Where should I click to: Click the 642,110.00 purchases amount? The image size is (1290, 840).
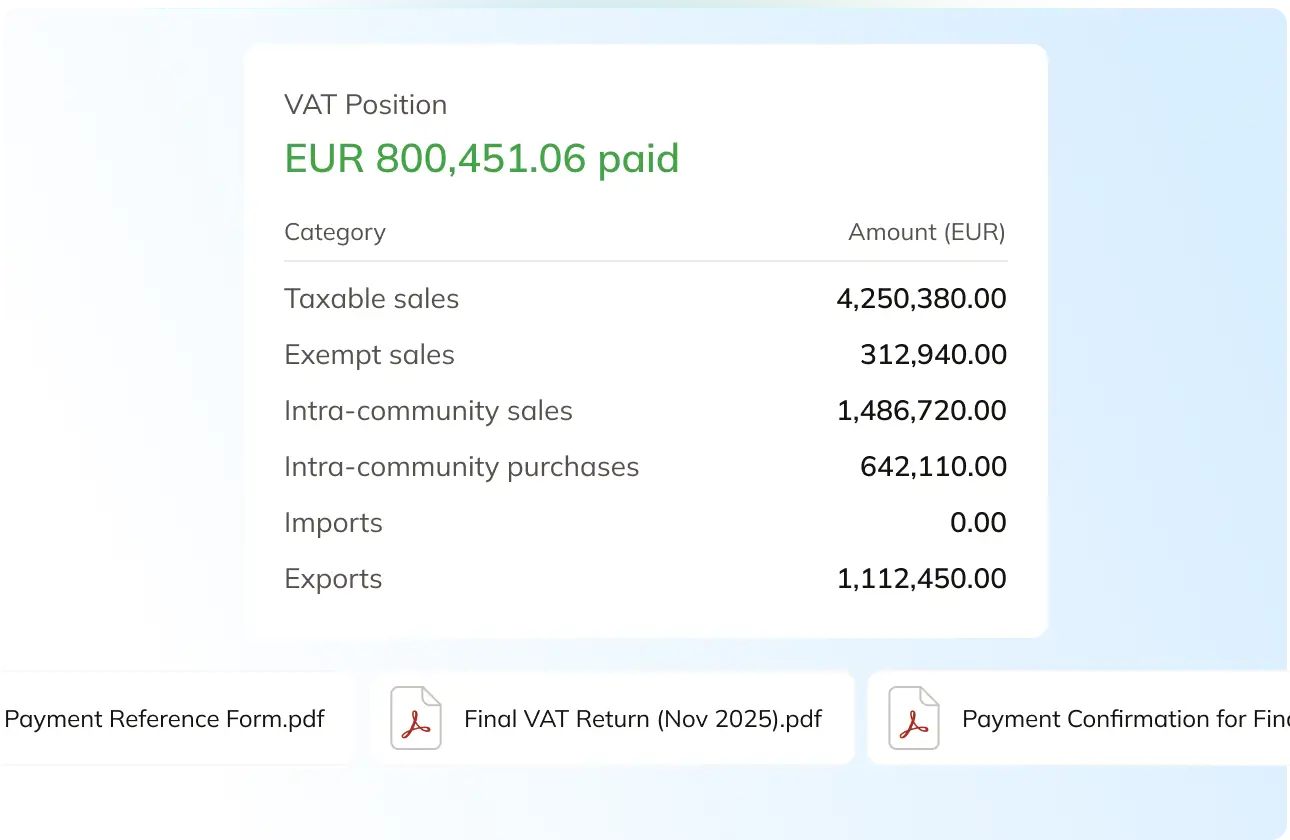click(933, 467)
